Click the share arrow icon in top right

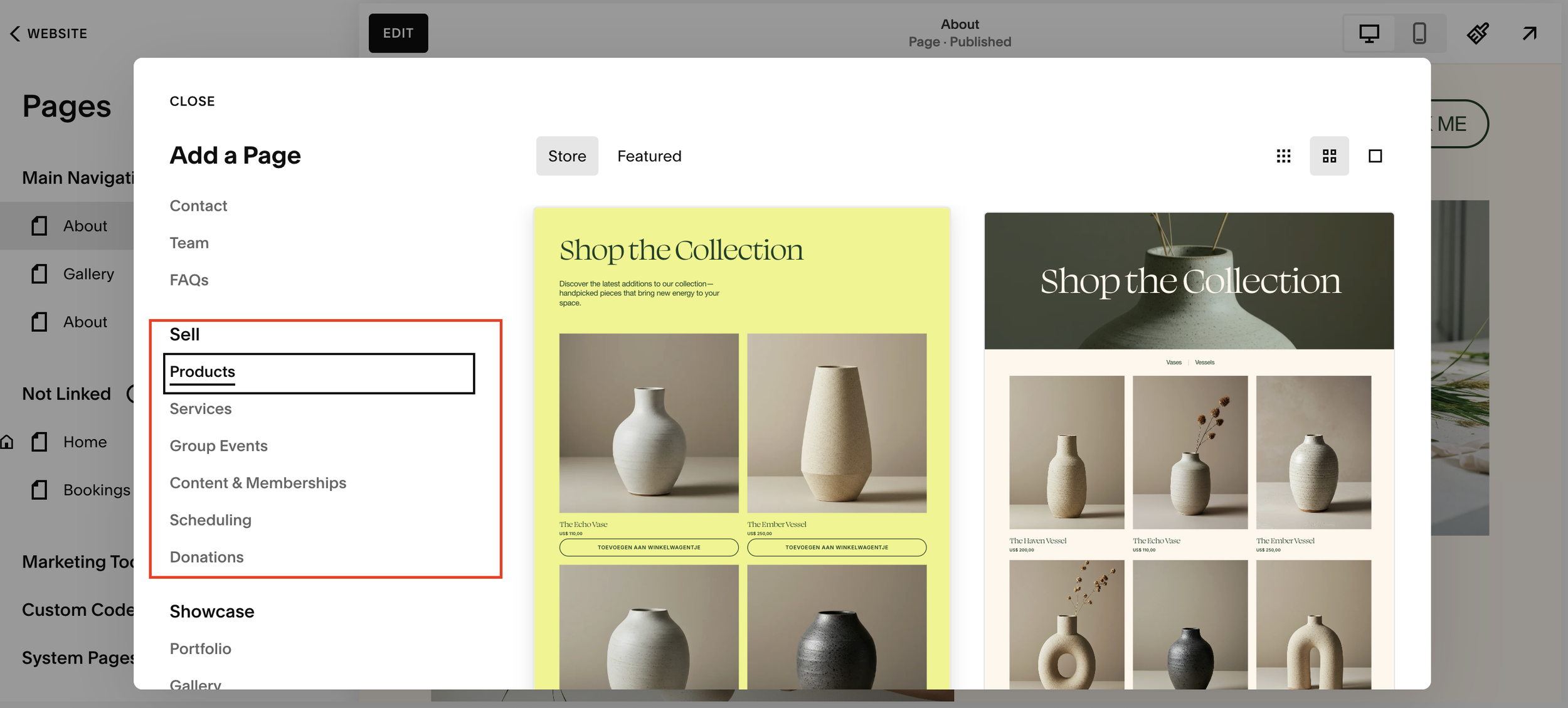tap(1529, 33)
